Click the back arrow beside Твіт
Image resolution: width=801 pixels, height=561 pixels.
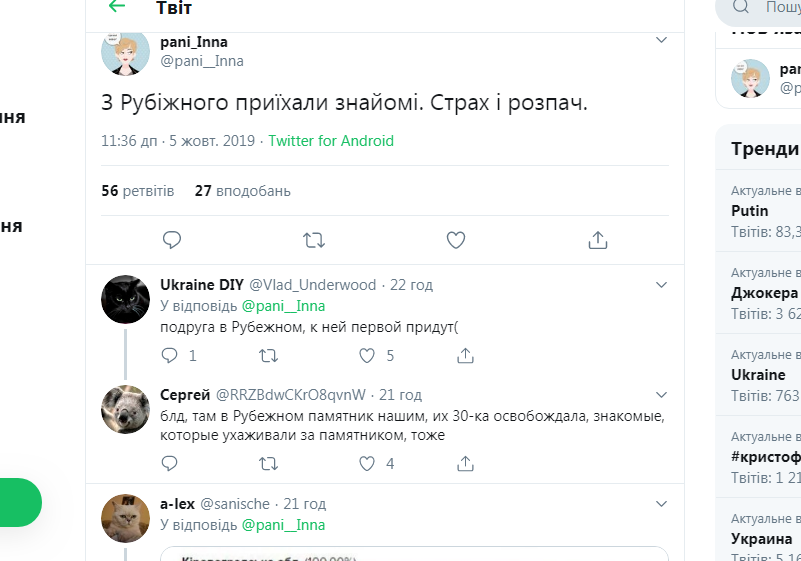[117, 7]
